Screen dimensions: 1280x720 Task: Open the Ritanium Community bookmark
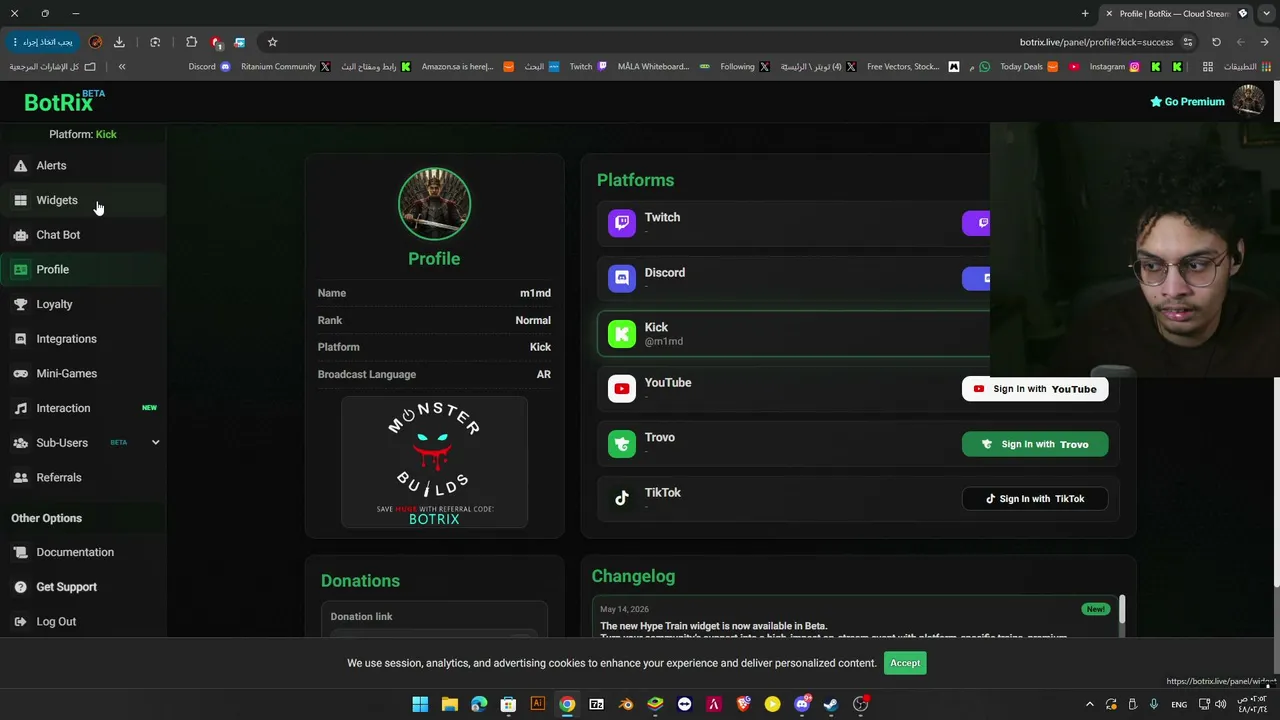[285, 67]
